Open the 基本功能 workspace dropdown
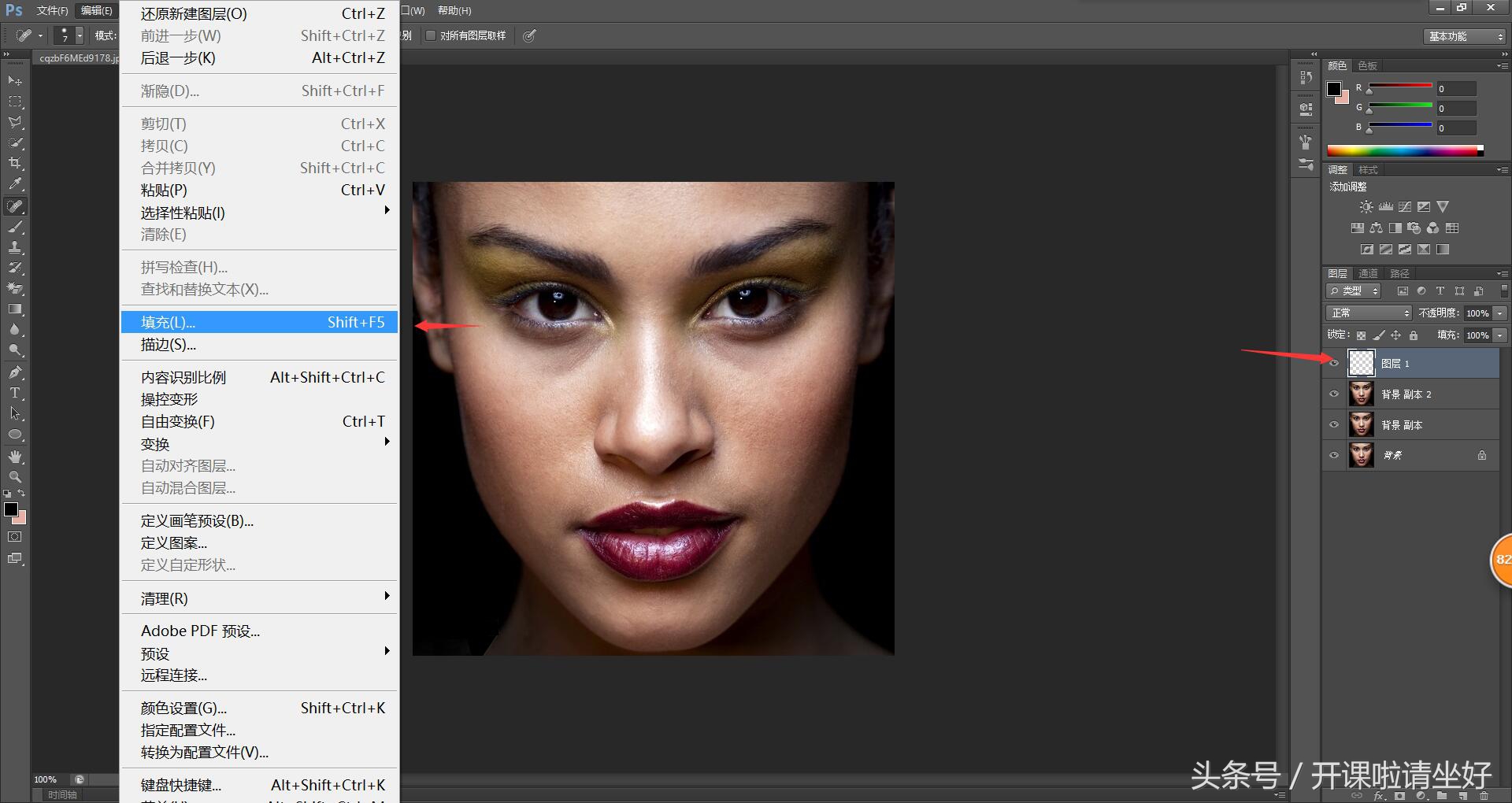This screenshot has height=803, width=1512. coord(1466,36)
